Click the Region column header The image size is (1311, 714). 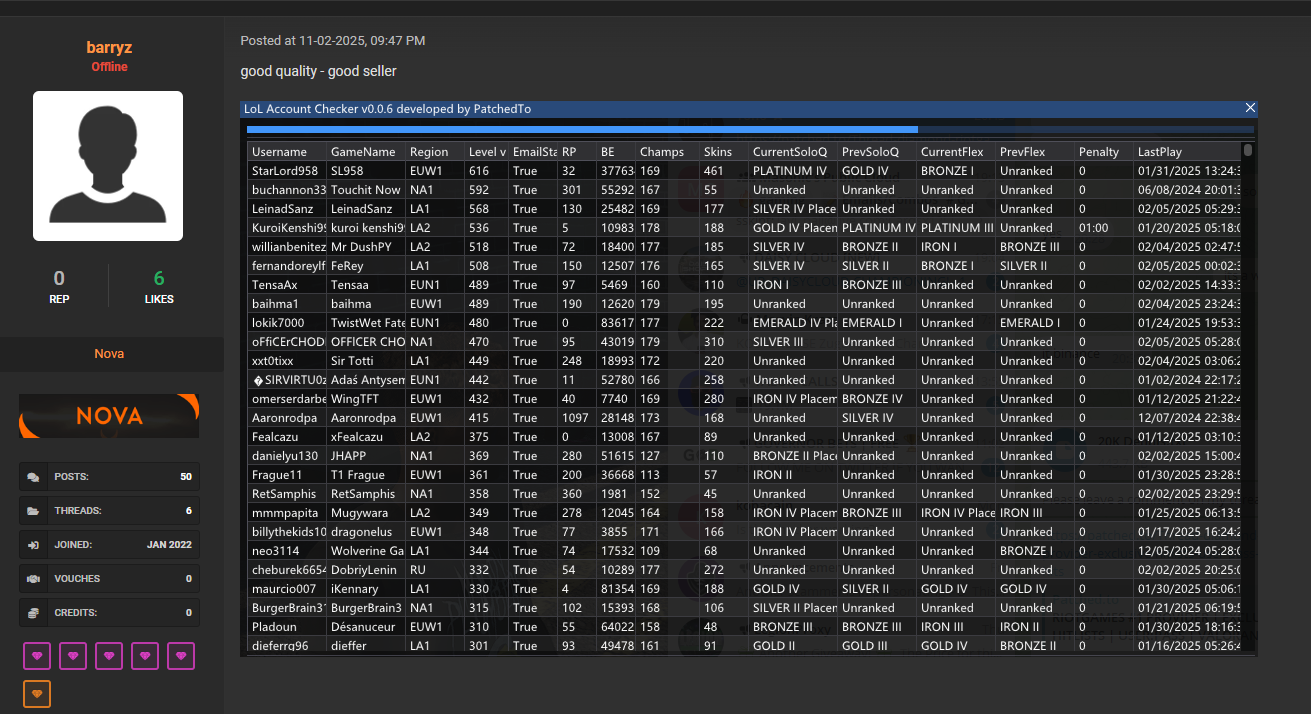tap(429, 152)
